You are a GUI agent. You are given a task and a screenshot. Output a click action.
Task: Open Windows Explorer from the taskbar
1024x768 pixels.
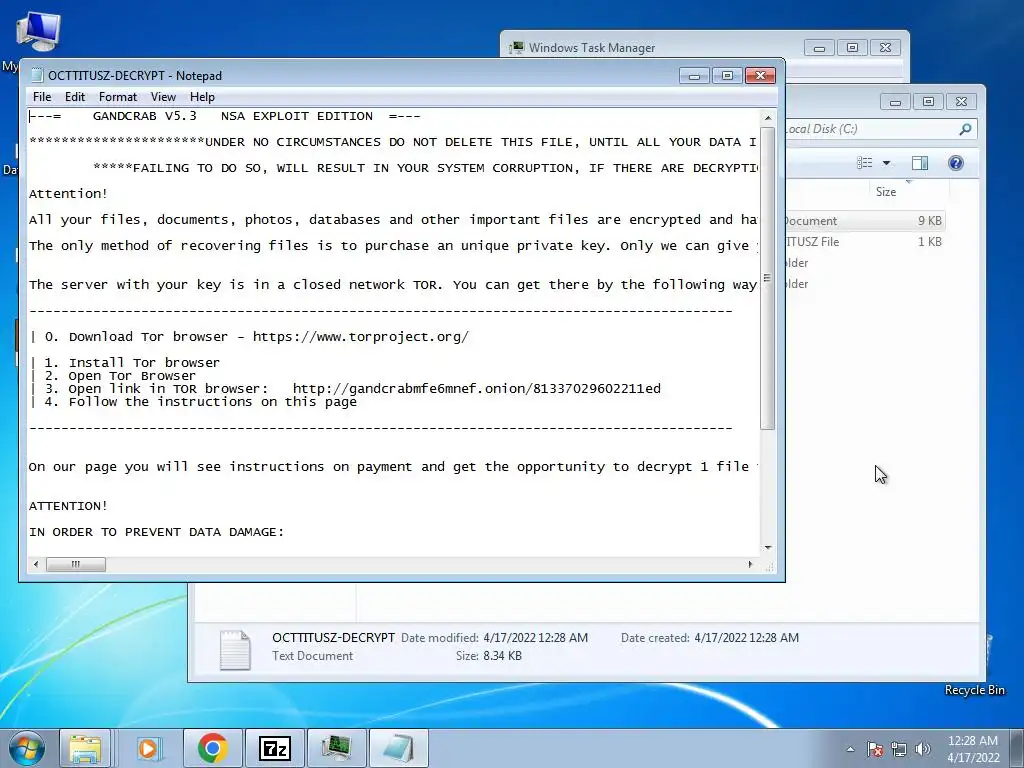click(86, 748)
